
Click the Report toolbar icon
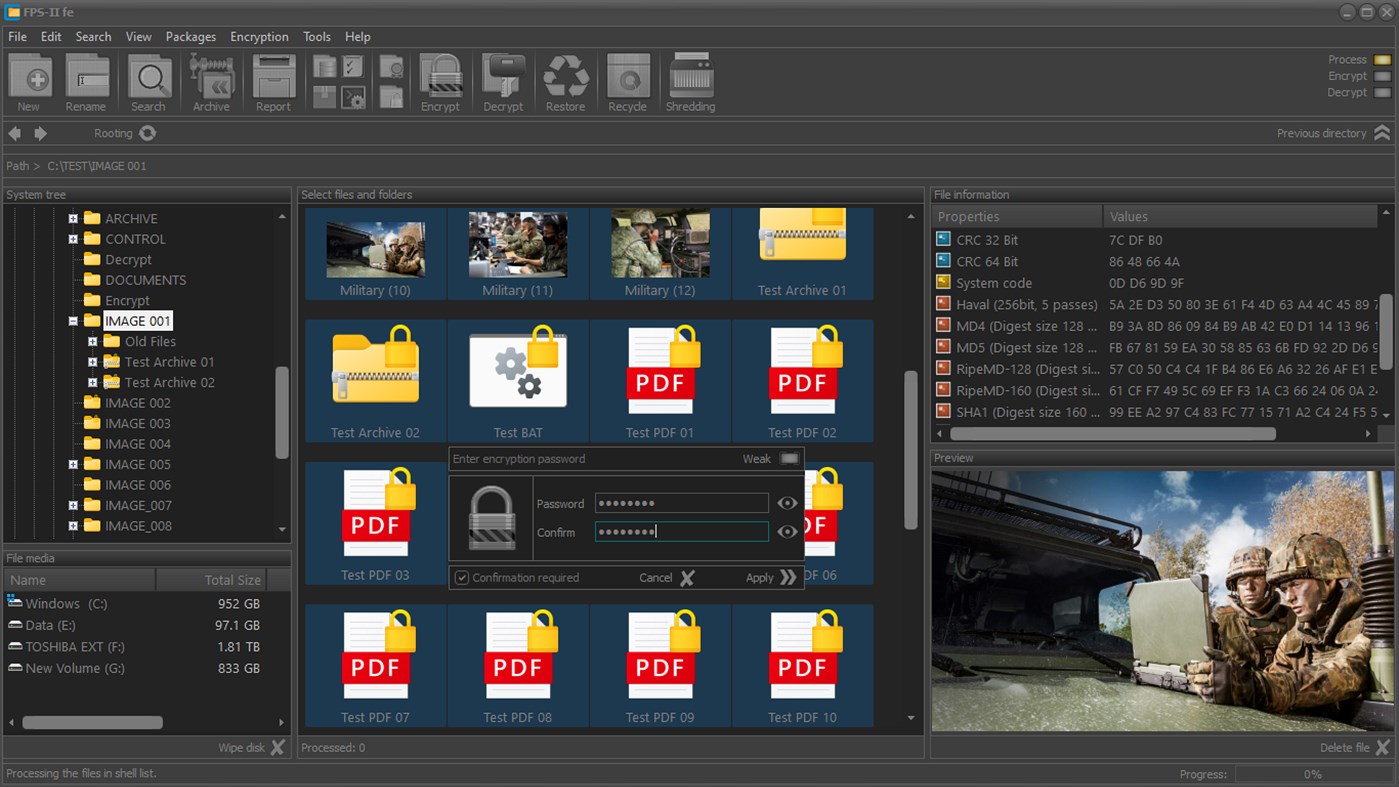tap(273, 80)
